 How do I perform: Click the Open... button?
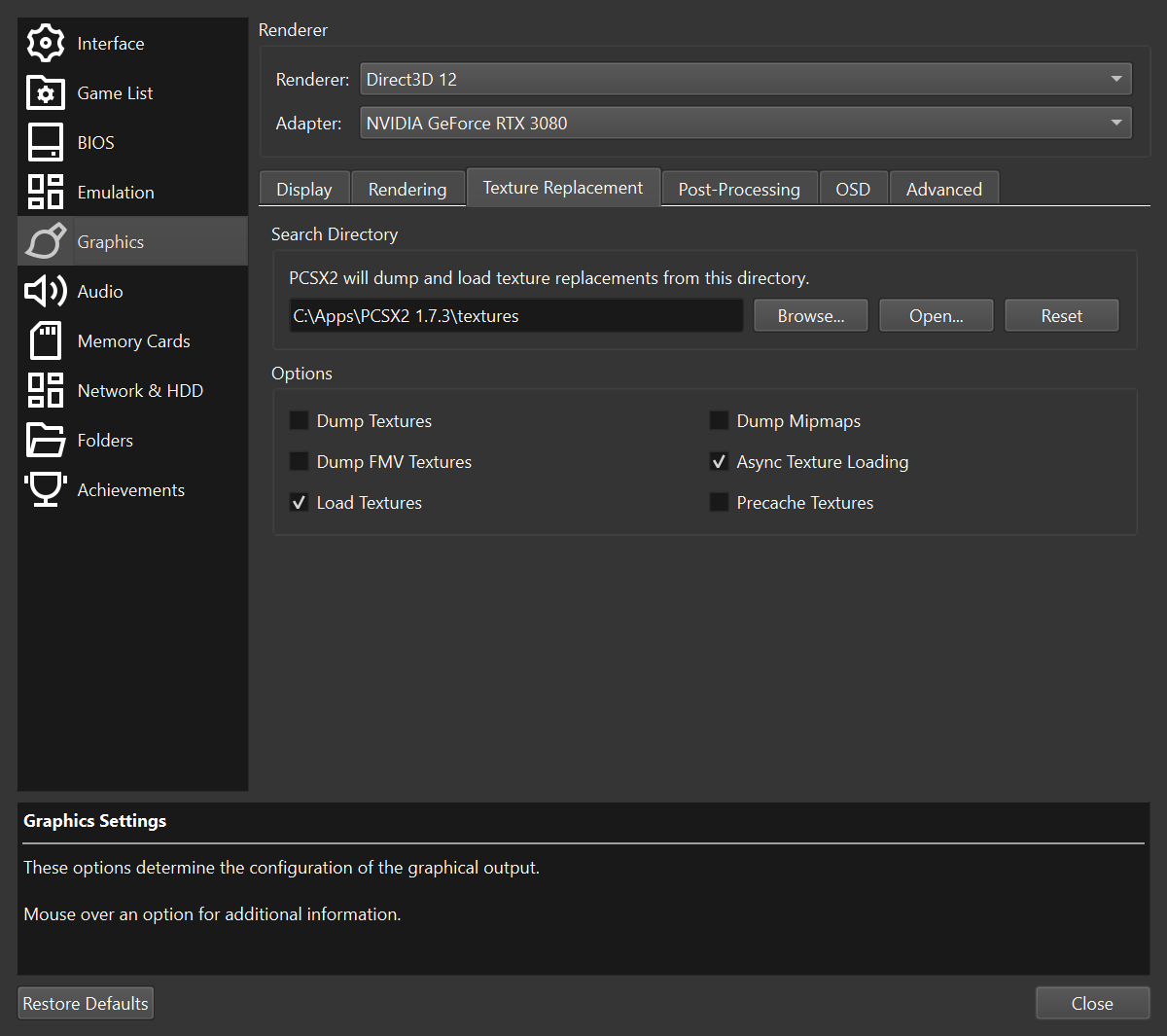pos(937,315)
